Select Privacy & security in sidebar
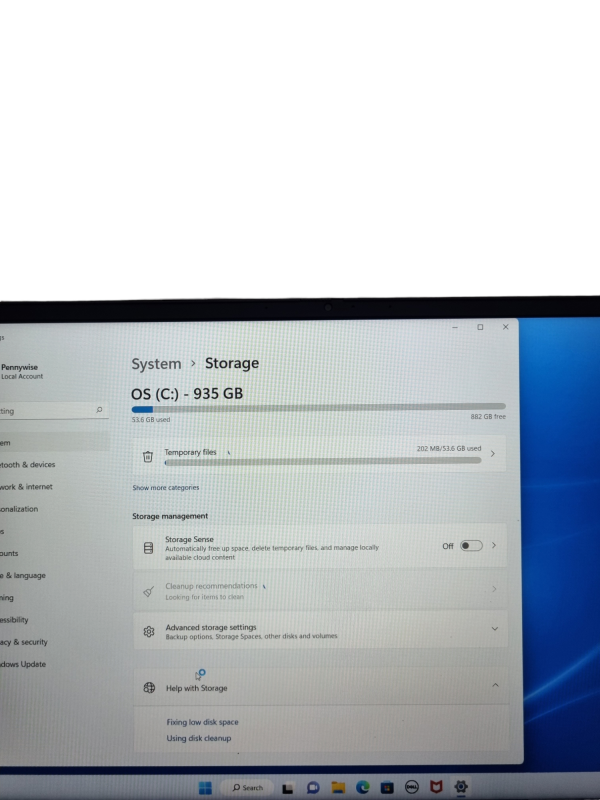Image resolution: width=600 pixels, height=800 pixels. point(23,642)
